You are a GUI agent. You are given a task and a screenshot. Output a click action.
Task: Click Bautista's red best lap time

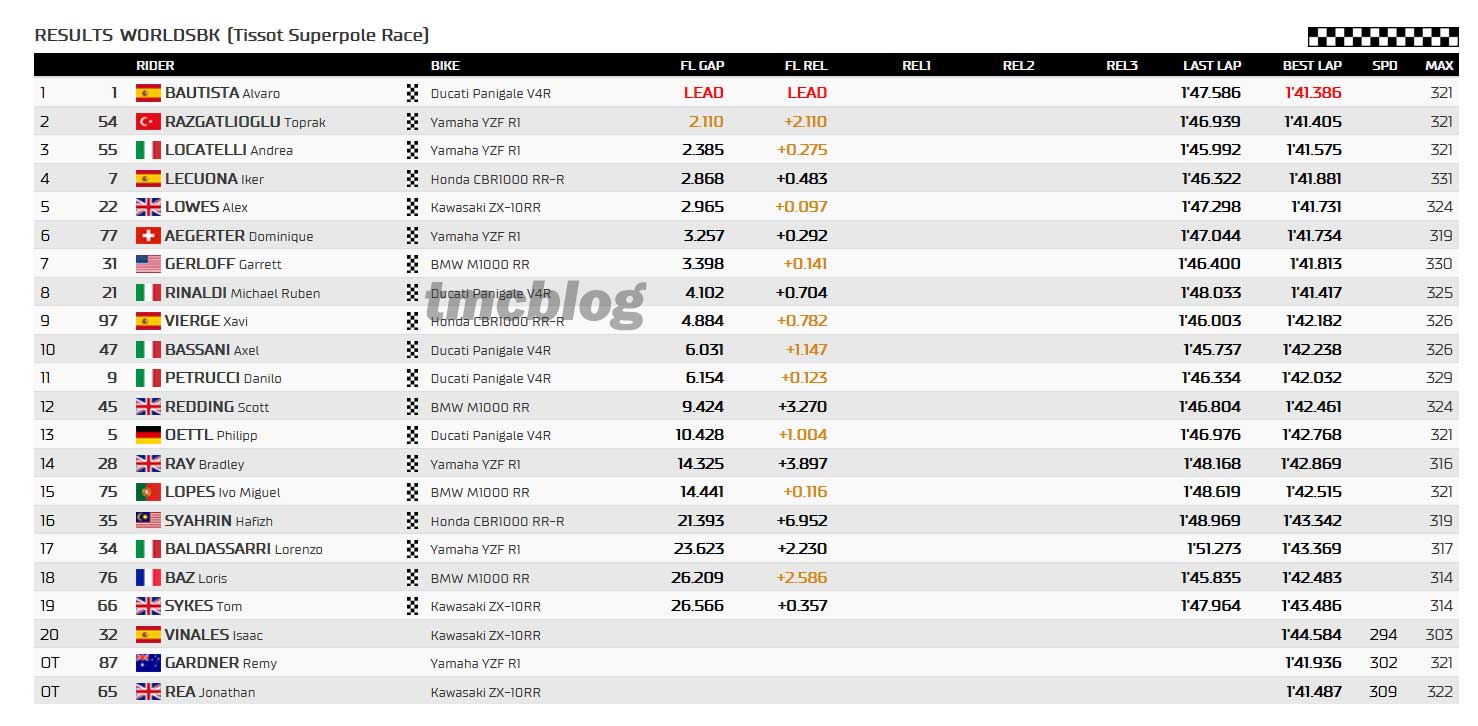pyautogui.click(x=1313, y=93)
